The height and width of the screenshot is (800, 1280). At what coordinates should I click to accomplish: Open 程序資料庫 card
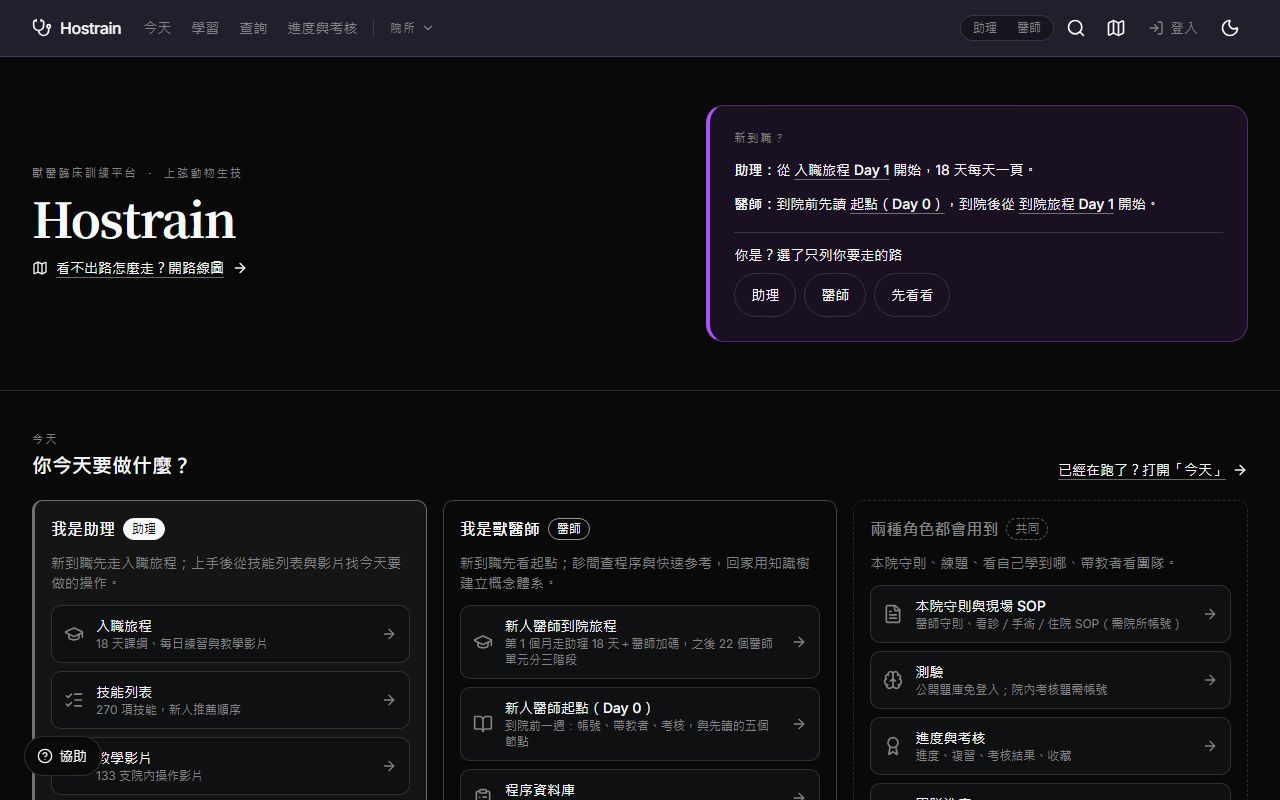click(640, 785)
